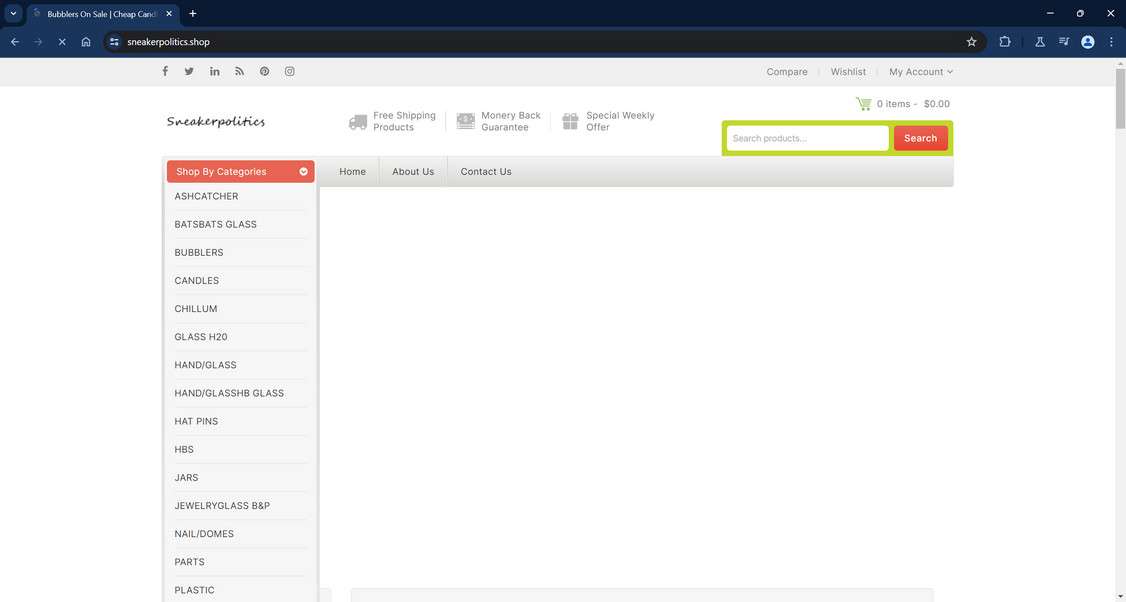Image resolution: width=1126 pixels, height=602 pixels.
Task: Select the HAT PINS category
Action: click(x=196, y=421)
